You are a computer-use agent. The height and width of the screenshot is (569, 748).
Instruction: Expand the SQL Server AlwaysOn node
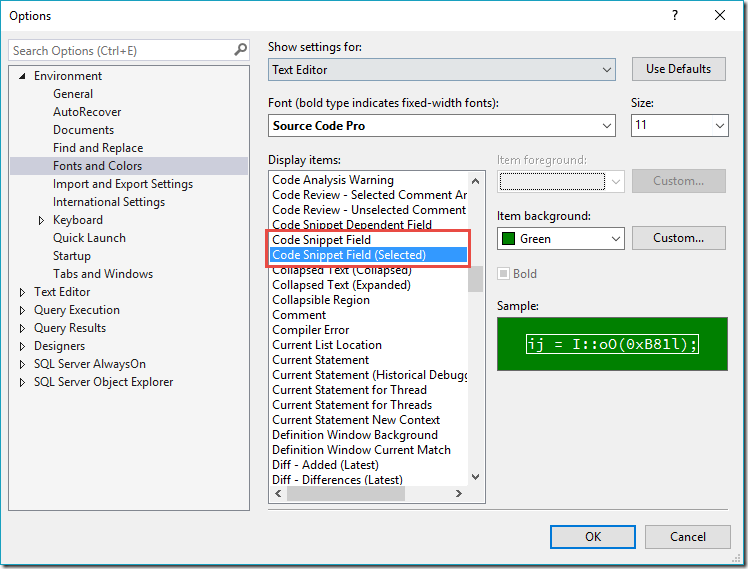tap(22, 364)
